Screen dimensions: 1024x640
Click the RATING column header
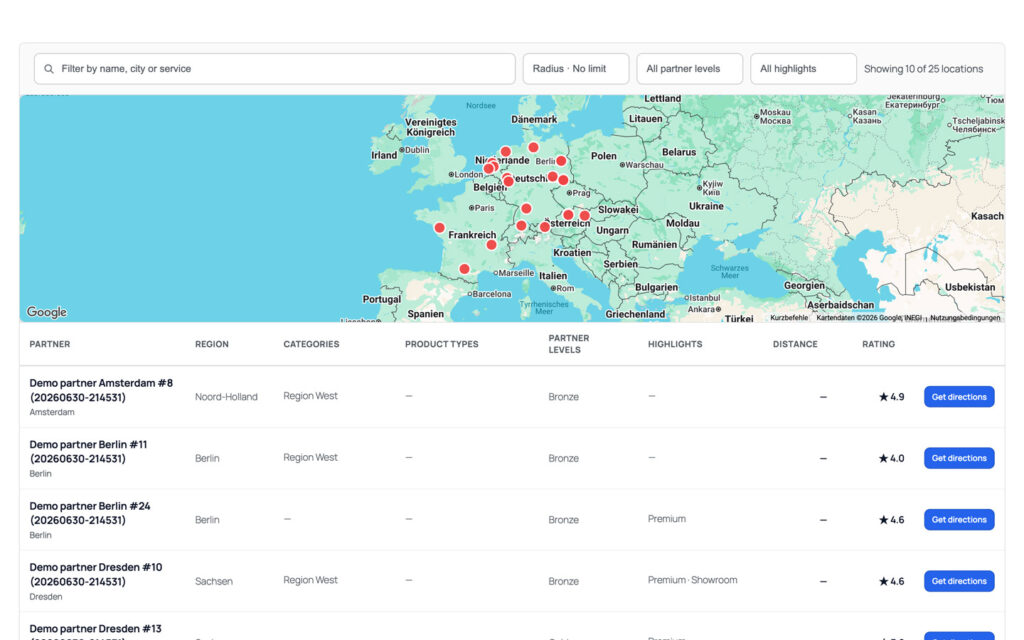pyautogui.click(x=878, y=344)
